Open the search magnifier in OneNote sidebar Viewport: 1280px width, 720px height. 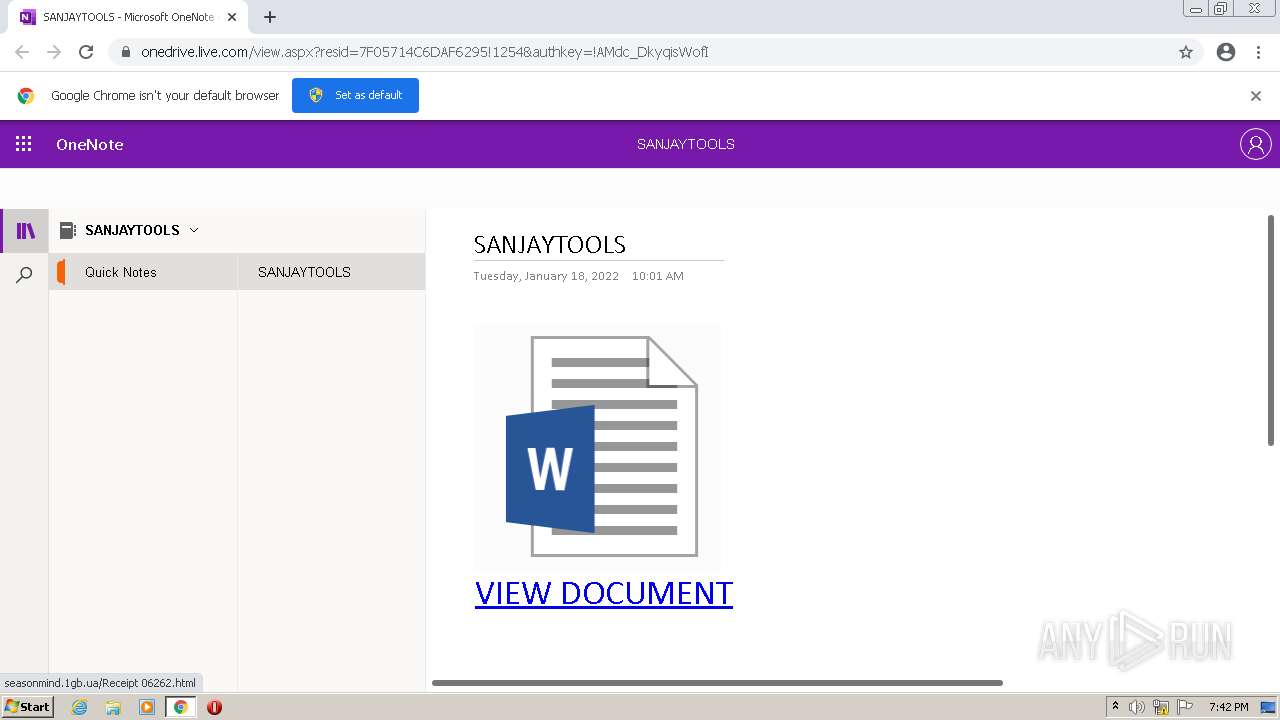pyautogui.click(x=25, y=275)
